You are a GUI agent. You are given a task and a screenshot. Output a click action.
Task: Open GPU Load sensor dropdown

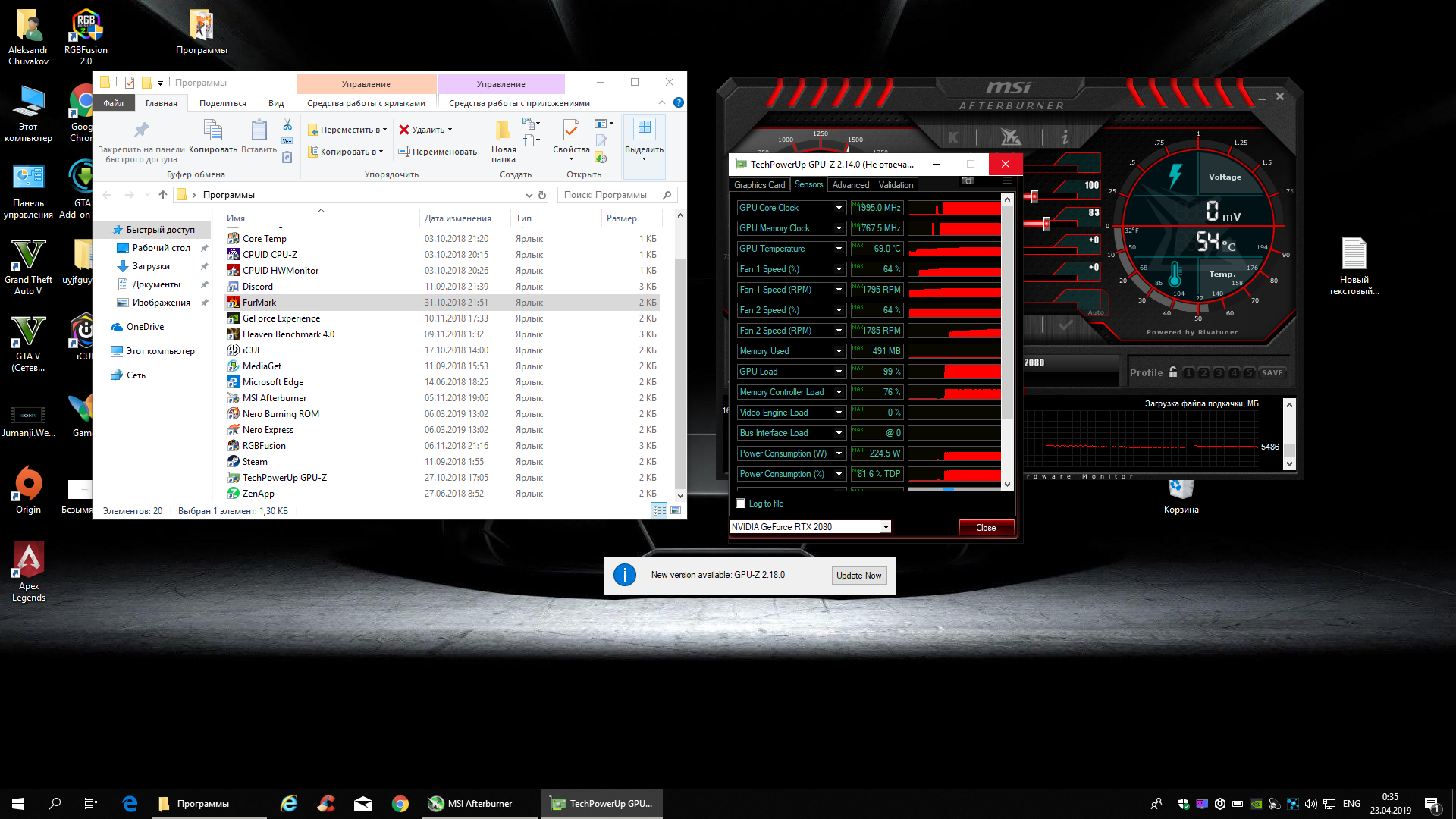tap(839, 372)
